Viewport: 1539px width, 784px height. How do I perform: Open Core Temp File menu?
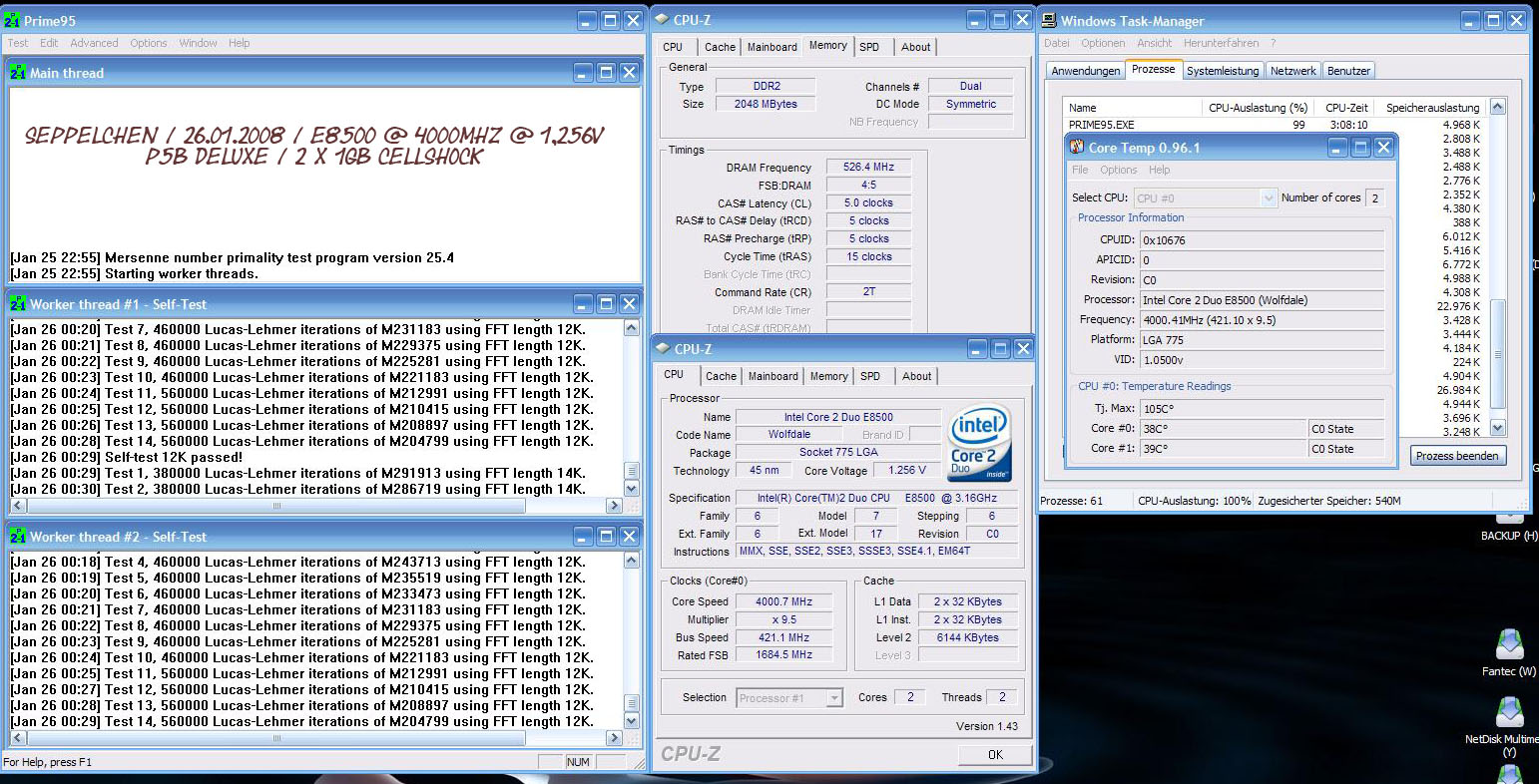(x=1080, y=170)
